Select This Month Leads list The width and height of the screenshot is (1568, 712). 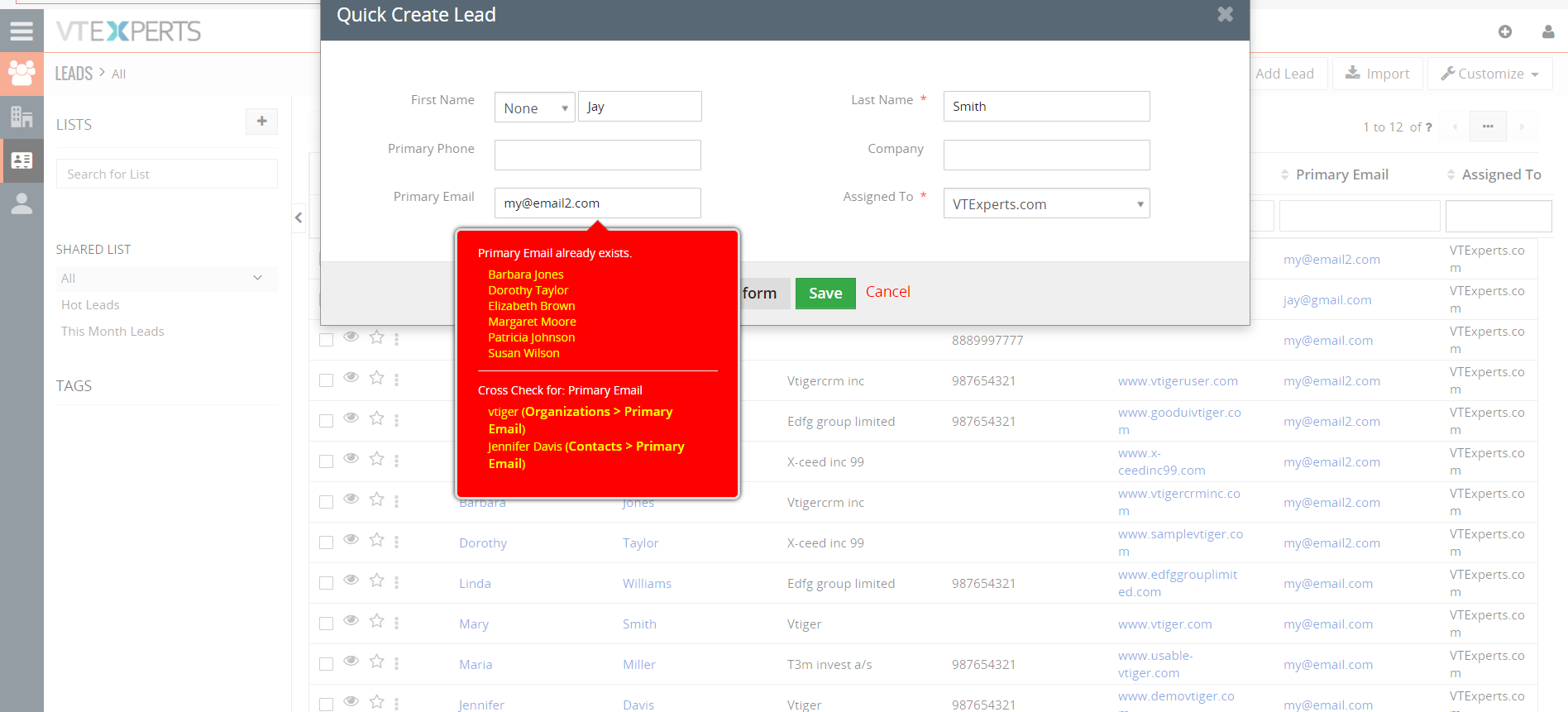(x=112, y=332)
